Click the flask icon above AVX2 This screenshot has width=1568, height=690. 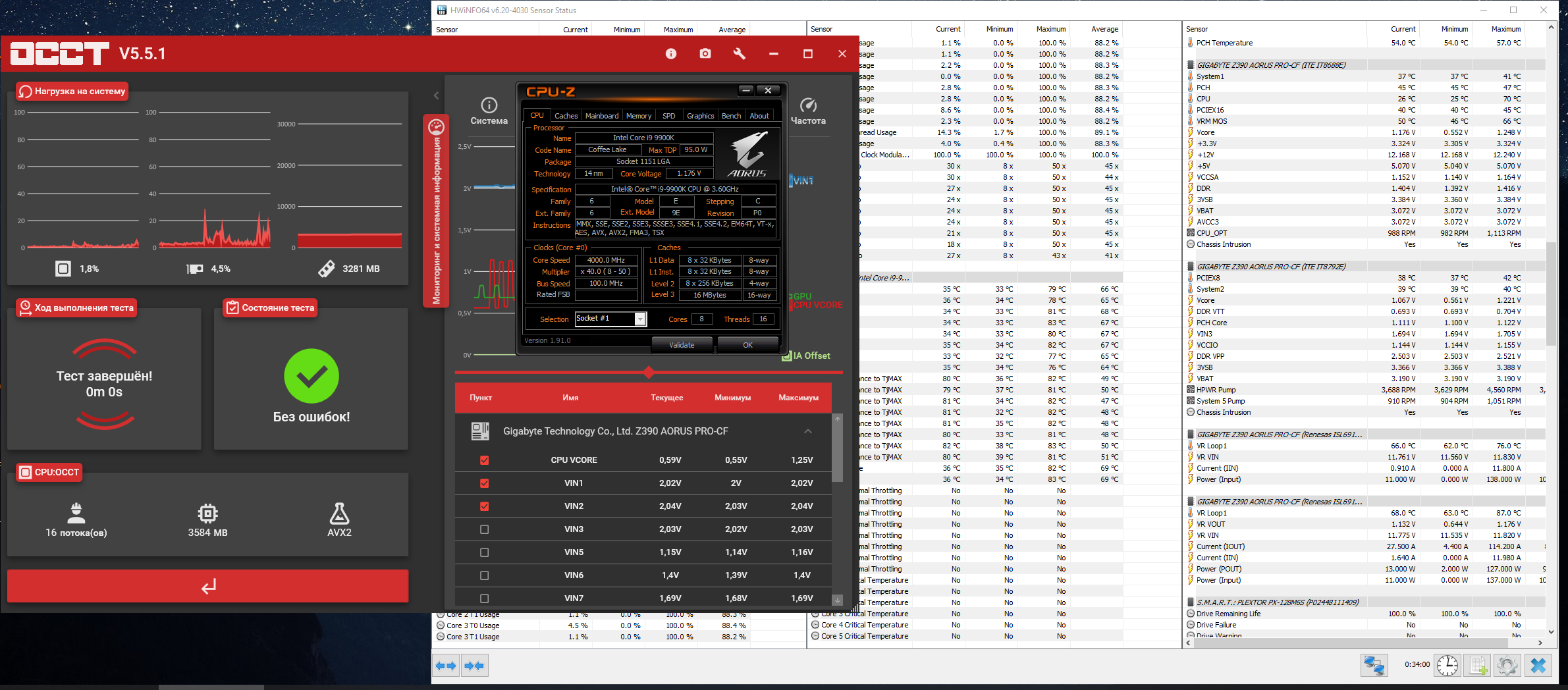(x=339, y=513)
